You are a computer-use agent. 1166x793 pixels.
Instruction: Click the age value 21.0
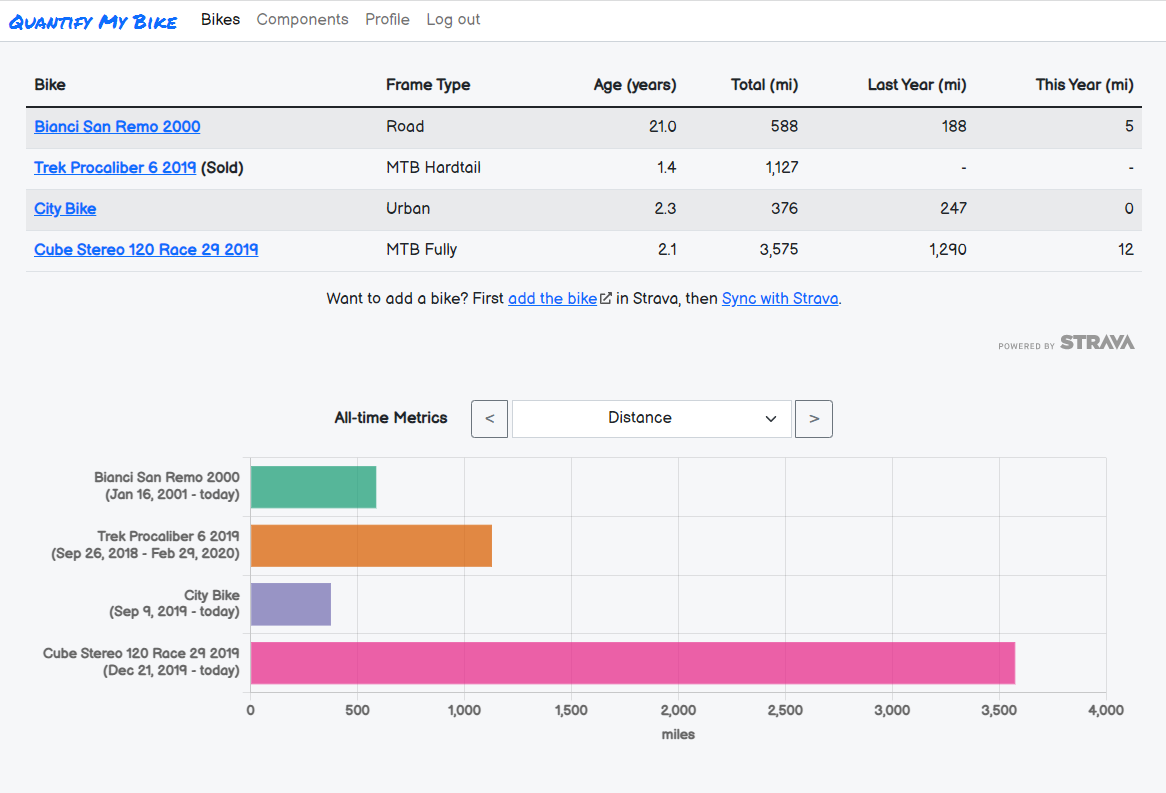(663, 126)
